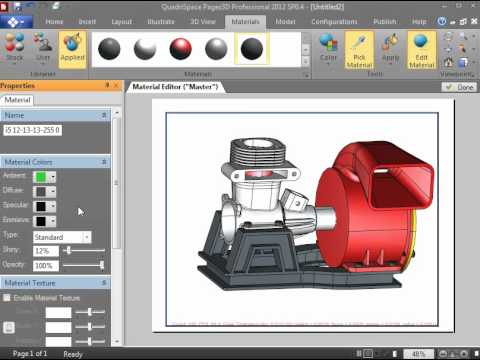
Task: Click the Apply material paint bucket
Action: click(390, 48)
